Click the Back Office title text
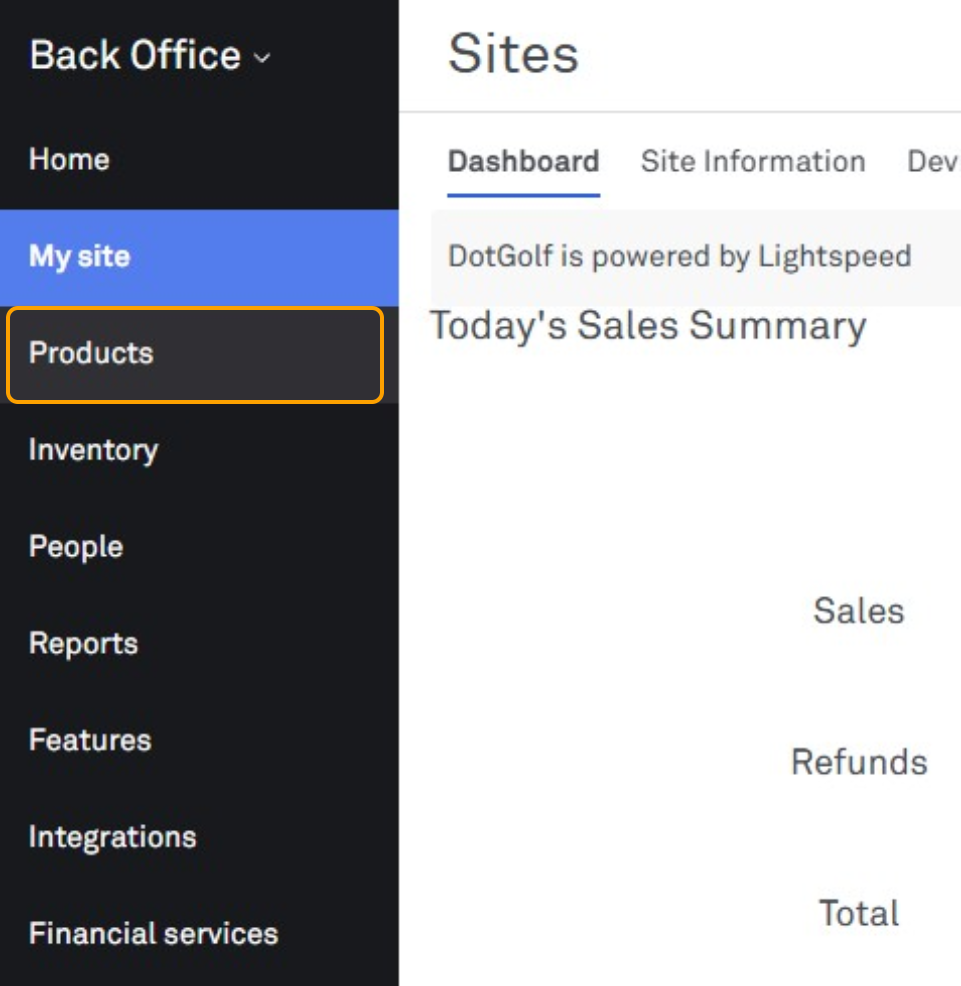 tap(135, 55)
